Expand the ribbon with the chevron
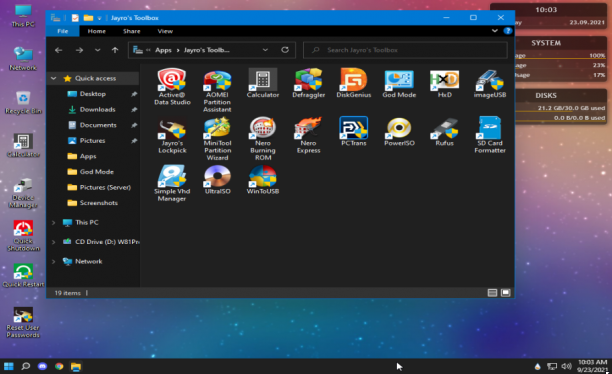Image resolution: width=612 pixels, height=374 pixels. 495,31
